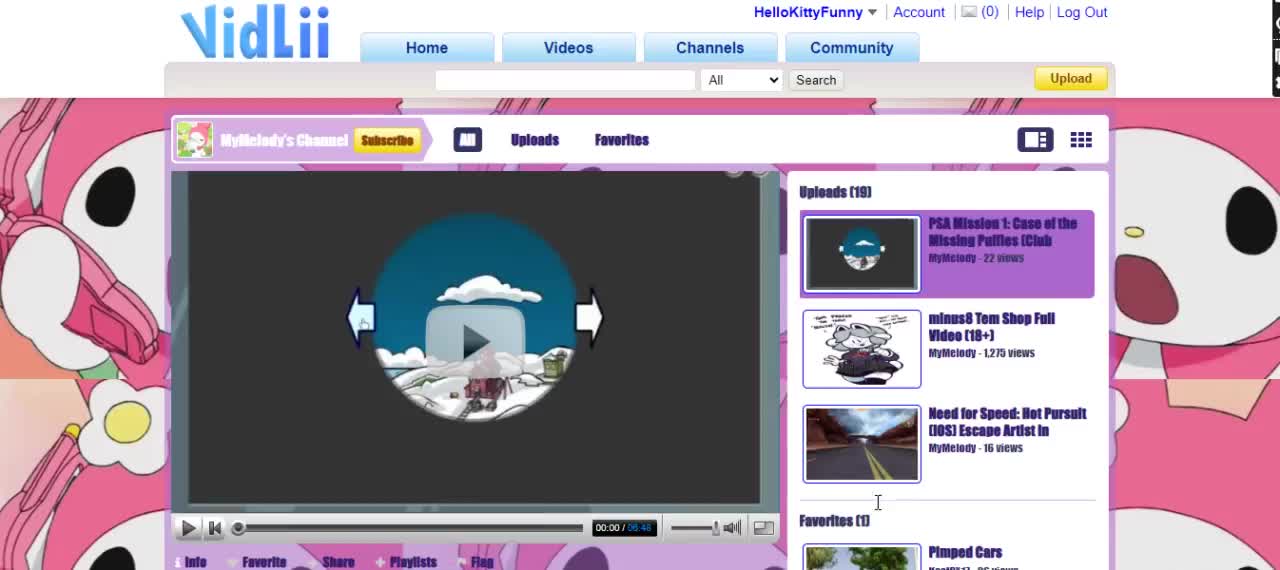Click 'MyMelody - 1,275 views' text
This screenshot has height=570, width=1280.
981,353
